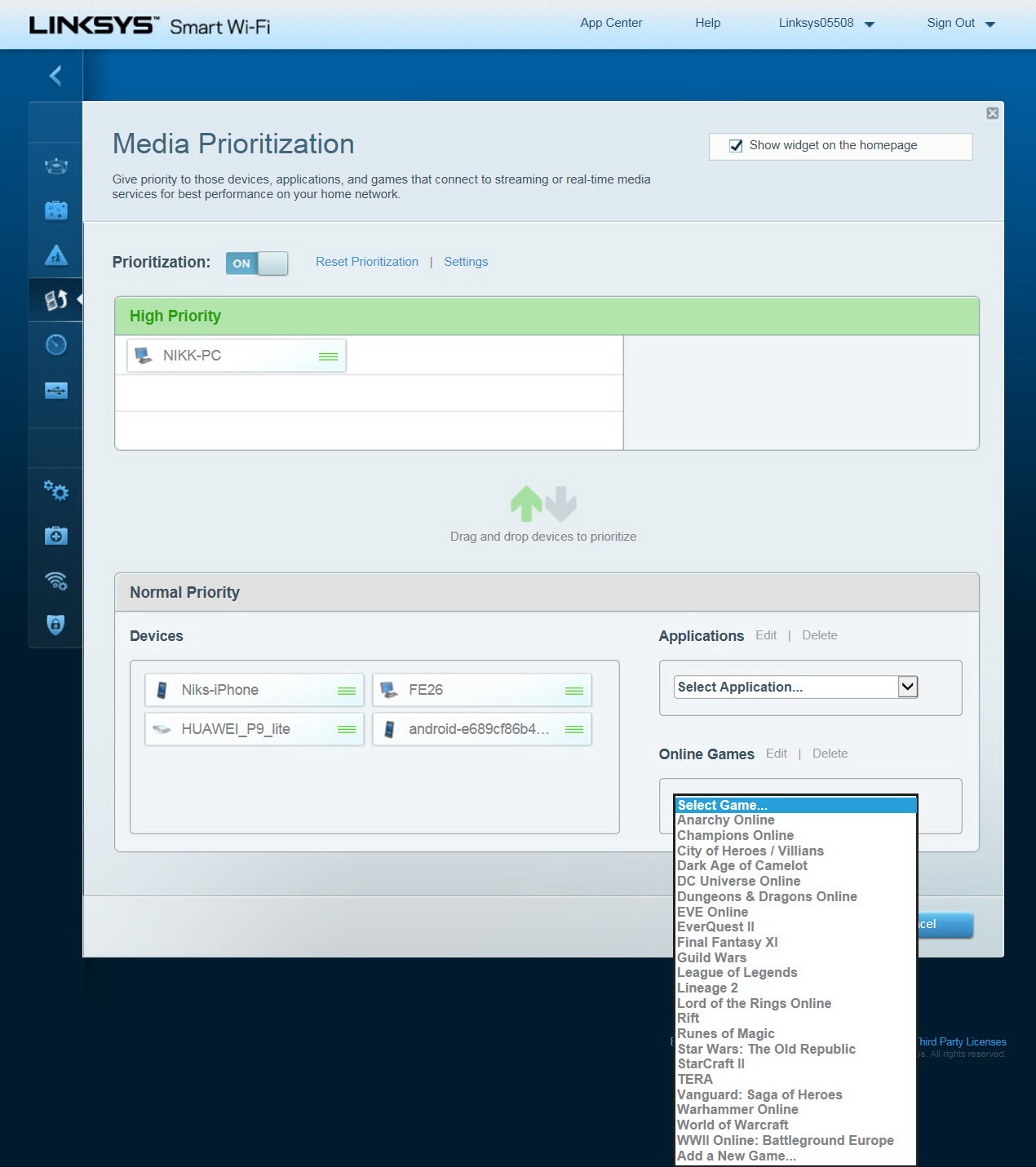Open Media Prioritization sidebar icon
This screenshot has width=1036, height=1167.
click(55, 300)
